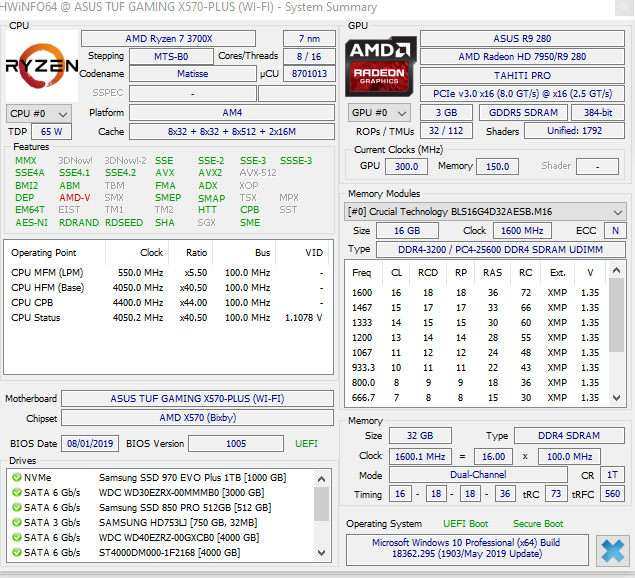This screenshot has height=578, width=635.
Task: Click the NVMe drive green status icon
Action: (x=17, y=478)
